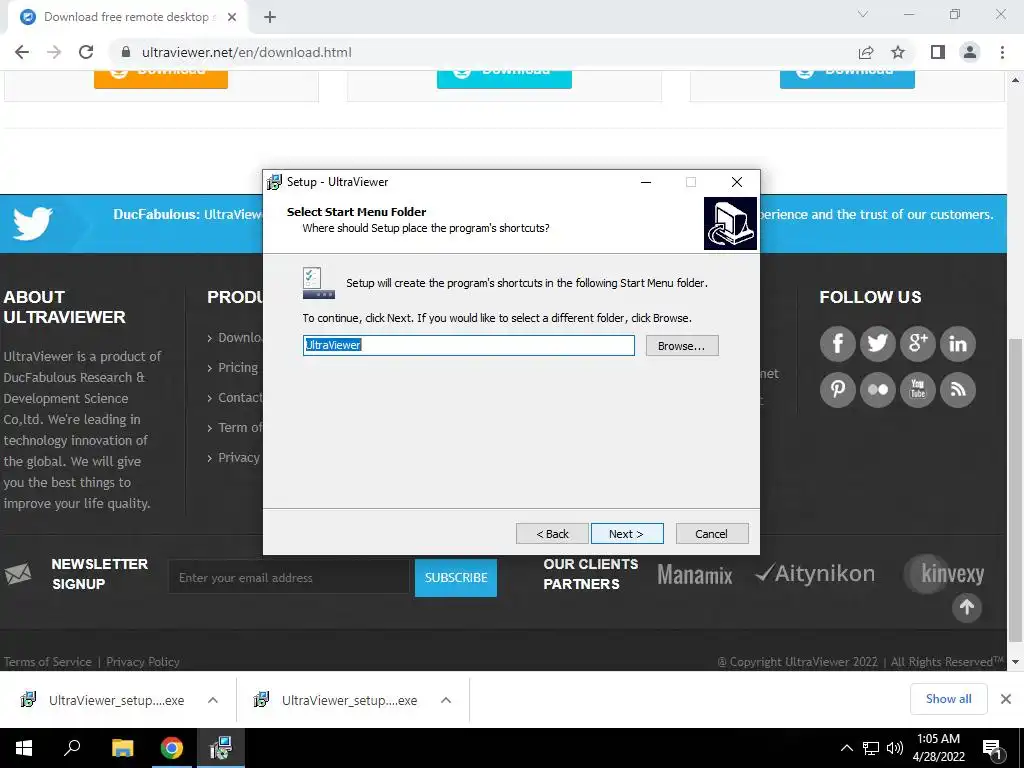The width and height of the screenshot is (1024, 768).
Task: Open Chrome three-dot menu
Action: pyautogui.click(x=1002, y=52)
